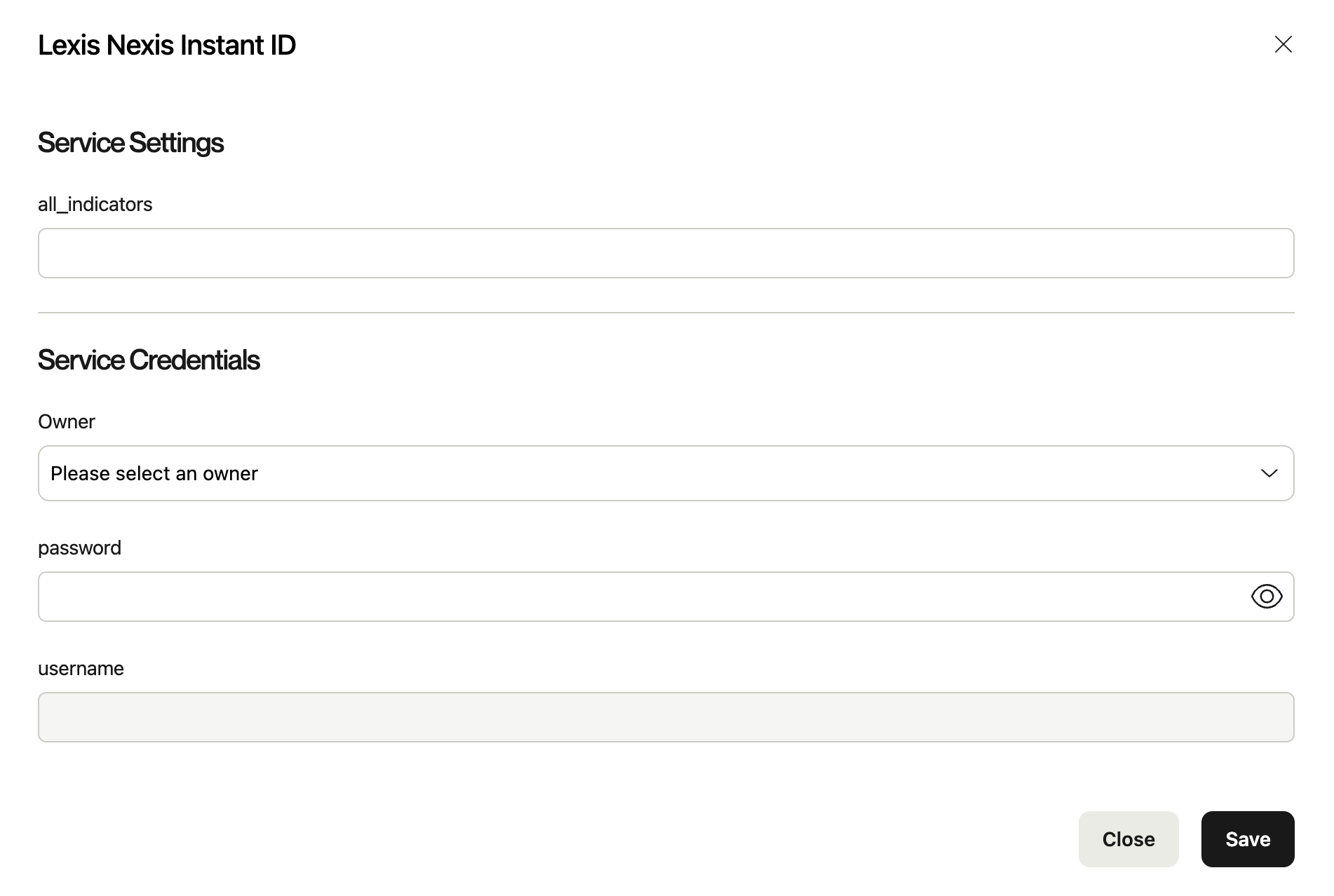Click the word 'Nexis' in the dialog title
1334x896 pixels.
(x=140, y=45)
